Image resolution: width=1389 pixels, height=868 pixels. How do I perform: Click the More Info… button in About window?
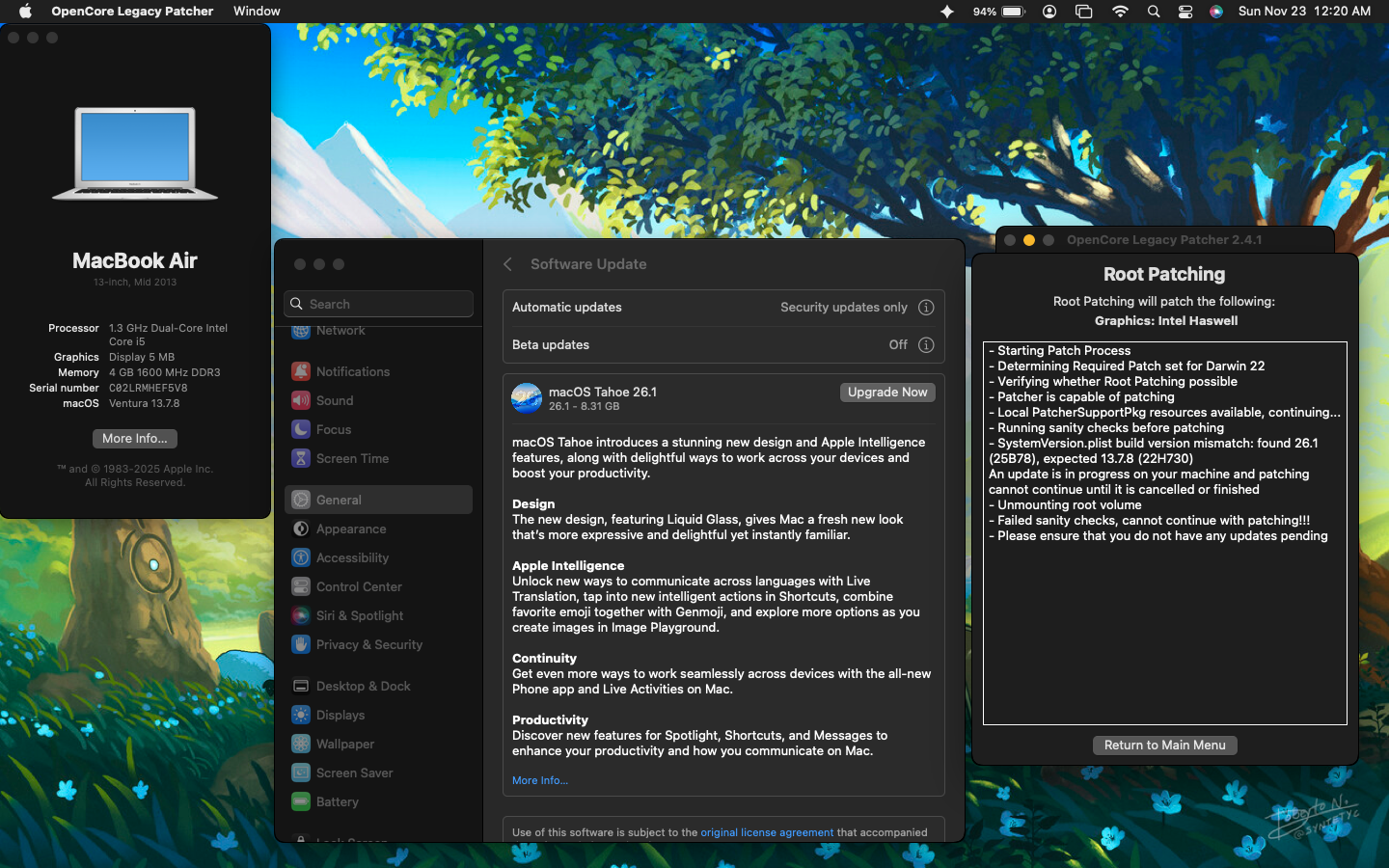(135, 439)
